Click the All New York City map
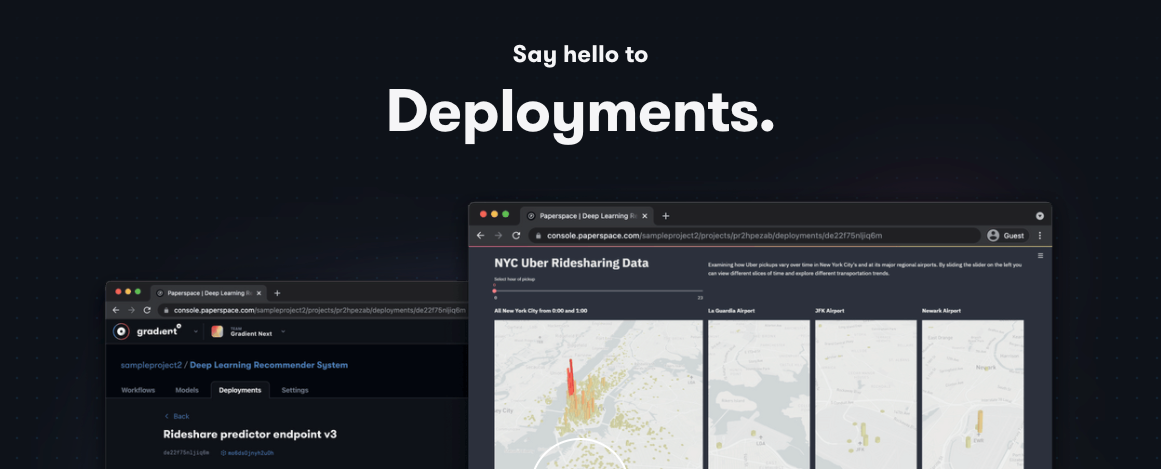 pyautogui.click(x=598, y=394)
